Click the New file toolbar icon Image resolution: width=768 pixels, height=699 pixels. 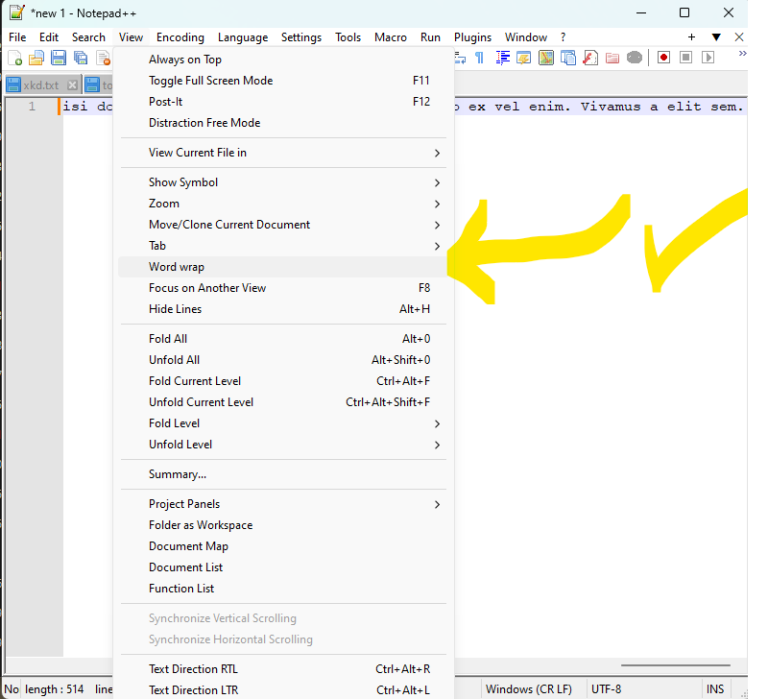(15, 58)
